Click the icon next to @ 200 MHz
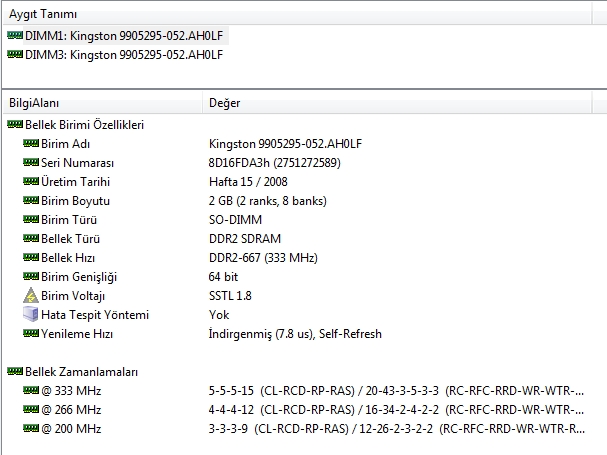607x455 pixels. pos(31,428)
